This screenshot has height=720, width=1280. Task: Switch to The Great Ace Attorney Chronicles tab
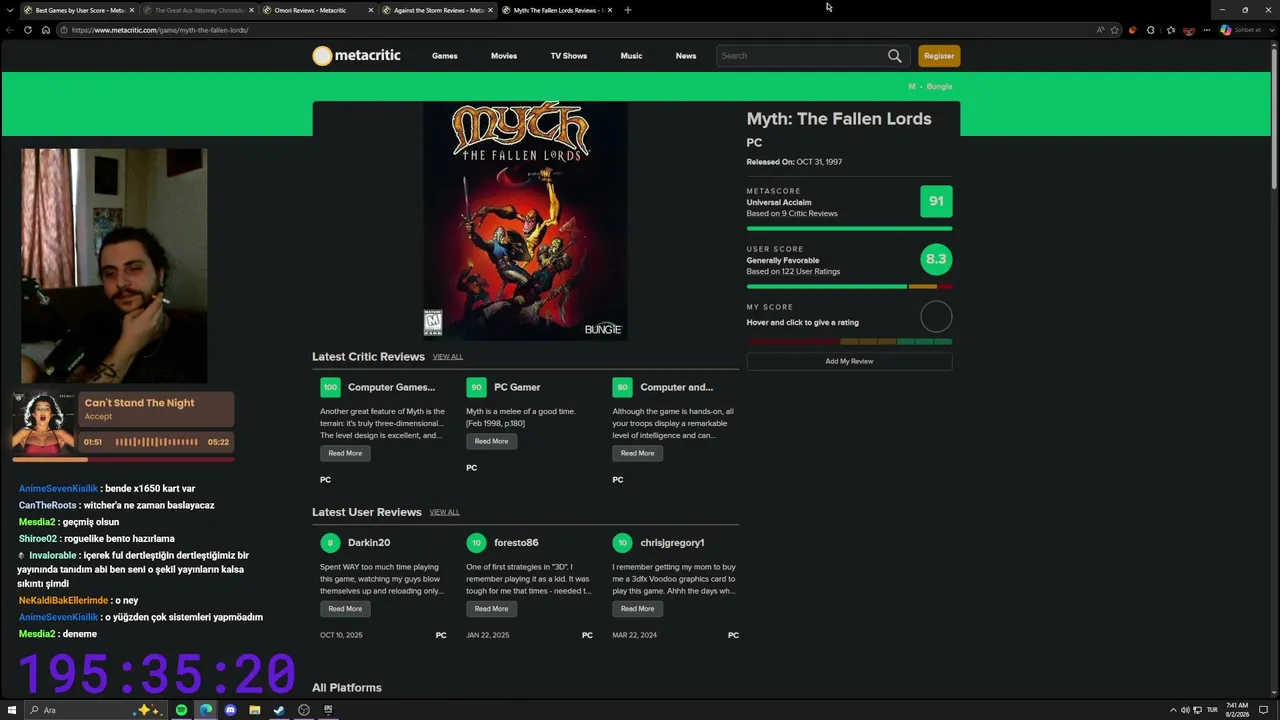[199, 10]
